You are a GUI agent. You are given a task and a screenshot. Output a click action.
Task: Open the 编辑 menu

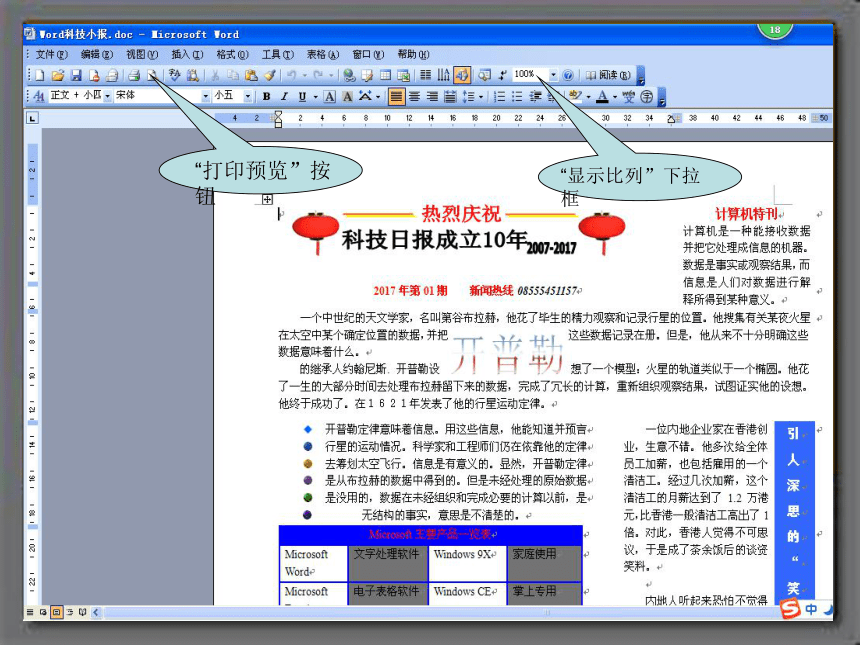point(97,54)
